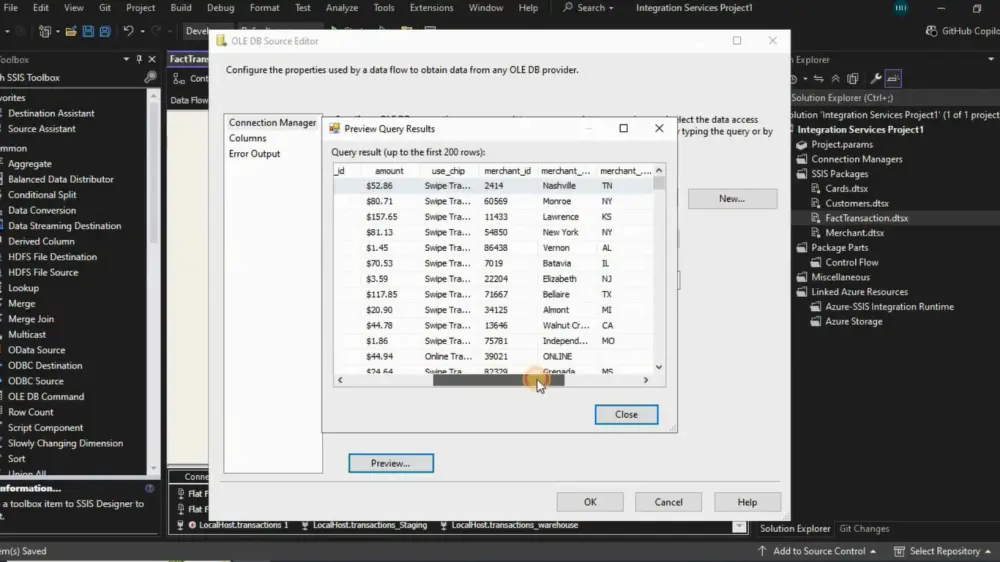
Task: Select Connection Manager page in editor
Action: point(272,122)
